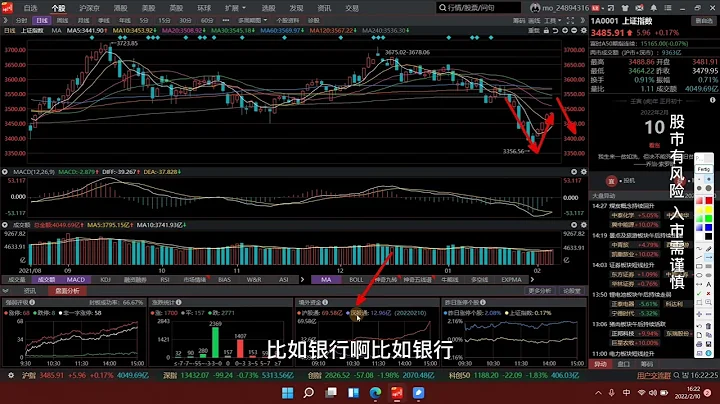Viewport: 720px width, 404px height.
Task: Toggle 沪股通 series in 境外资金 chart
Action: tap(320, 313)
